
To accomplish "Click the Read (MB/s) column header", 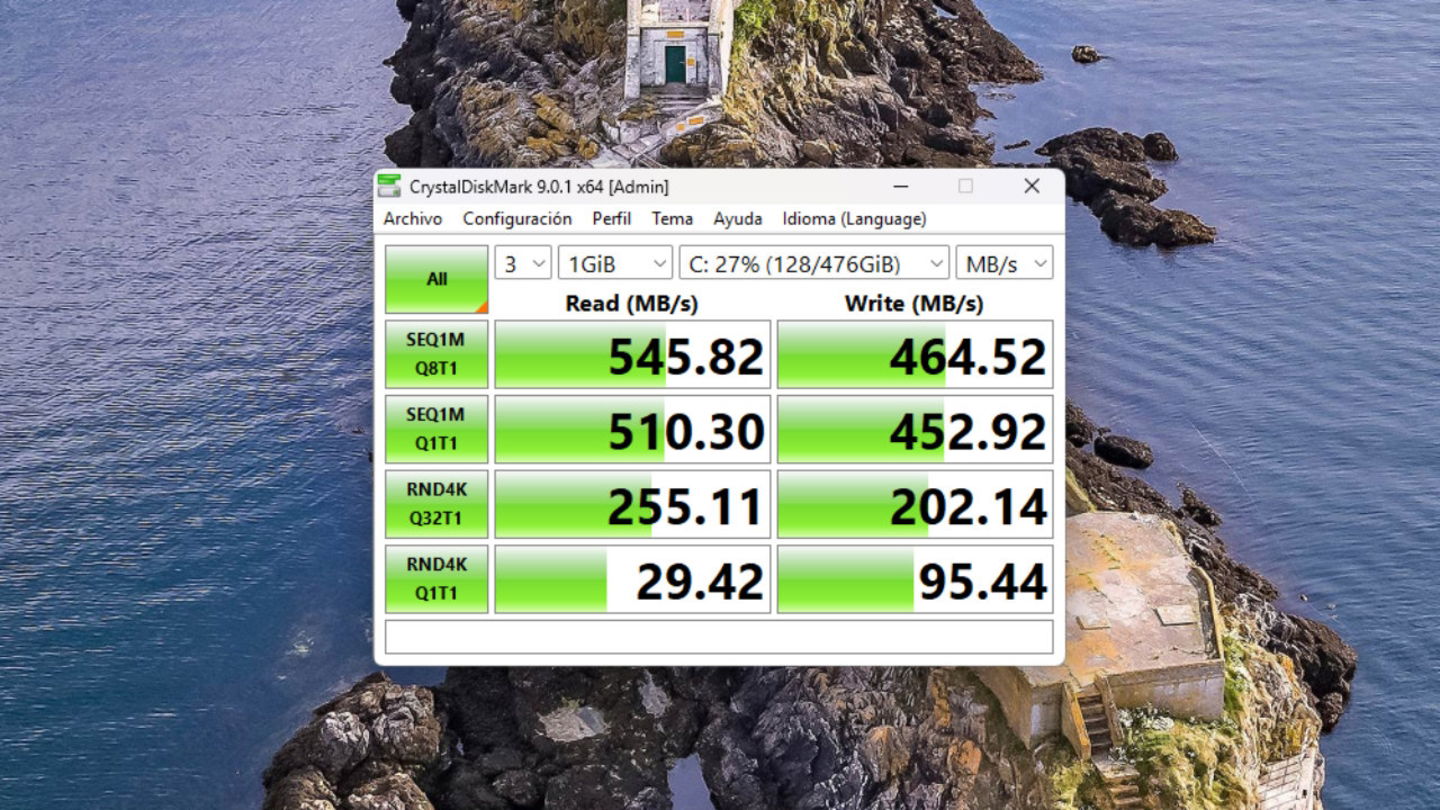I will coord(632,303).
